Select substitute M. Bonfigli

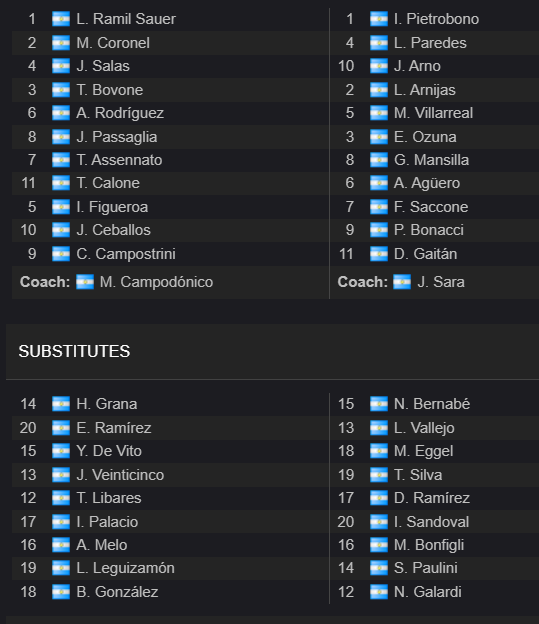[429, 545]
